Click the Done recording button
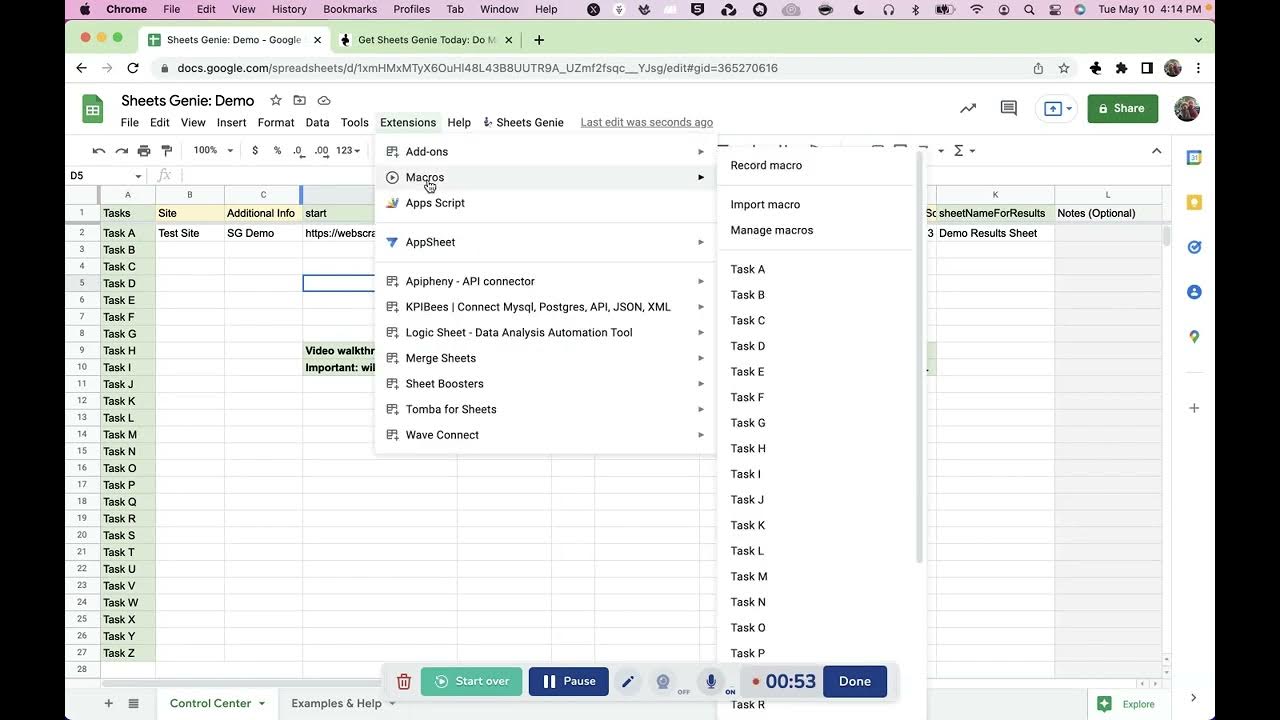 [855, 681]
